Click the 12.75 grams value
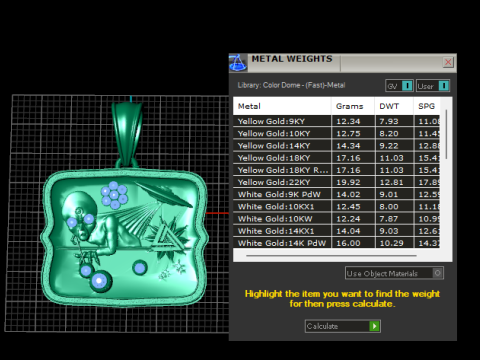The height and width of the screenshot is (360, 480). [x=348, y=134]
